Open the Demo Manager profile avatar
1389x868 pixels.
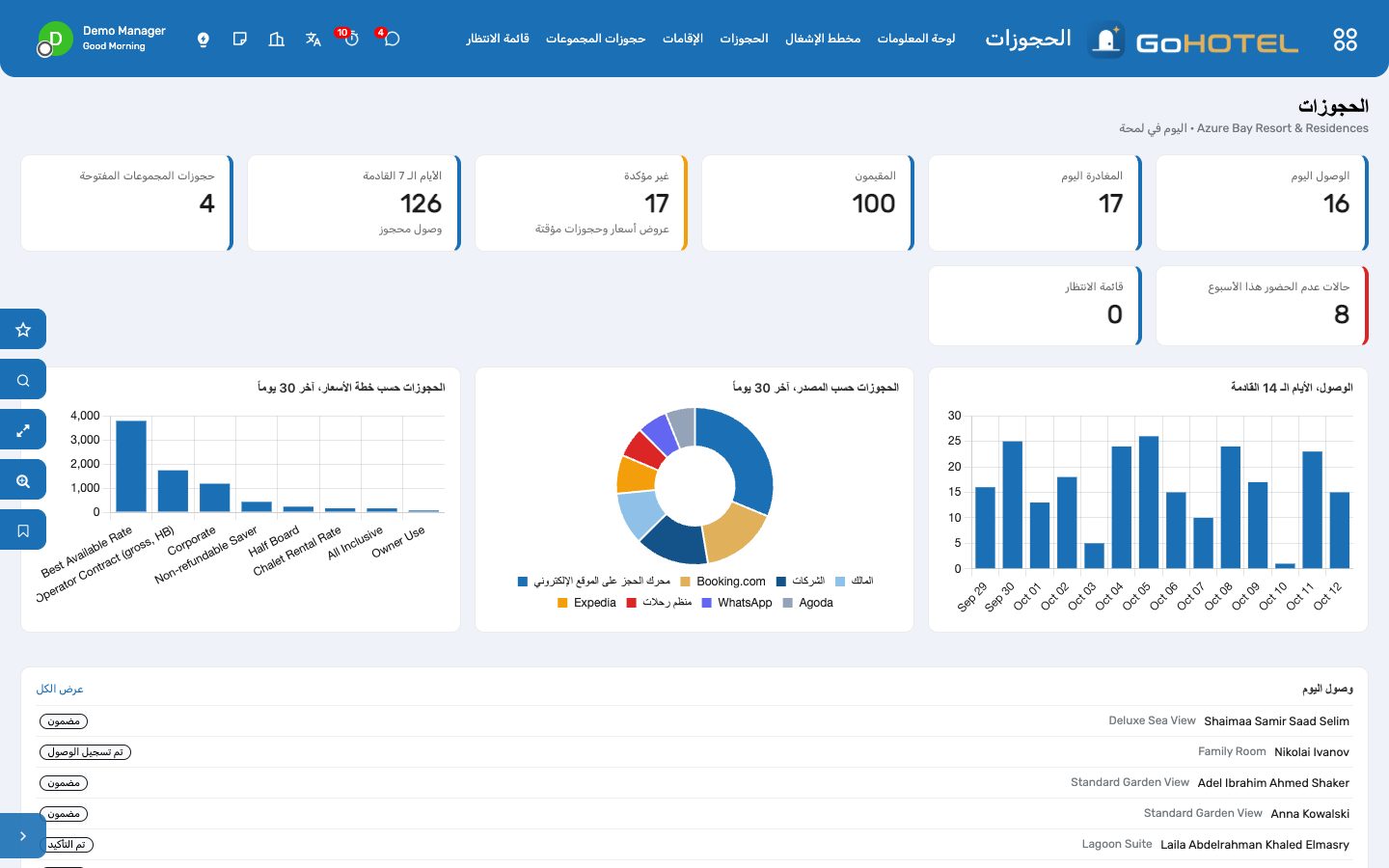coord(54,39)
